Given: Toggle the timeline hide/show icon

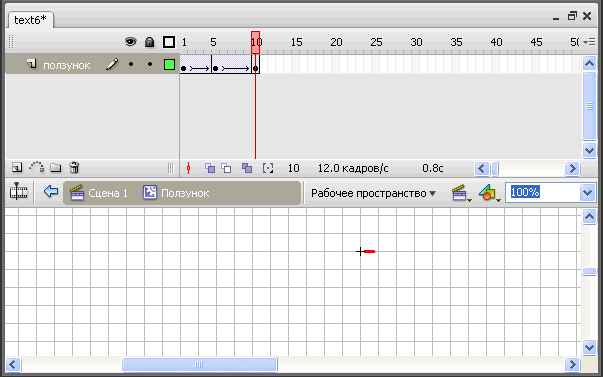Looking at the screenshot, I should (x=18, y=191).
